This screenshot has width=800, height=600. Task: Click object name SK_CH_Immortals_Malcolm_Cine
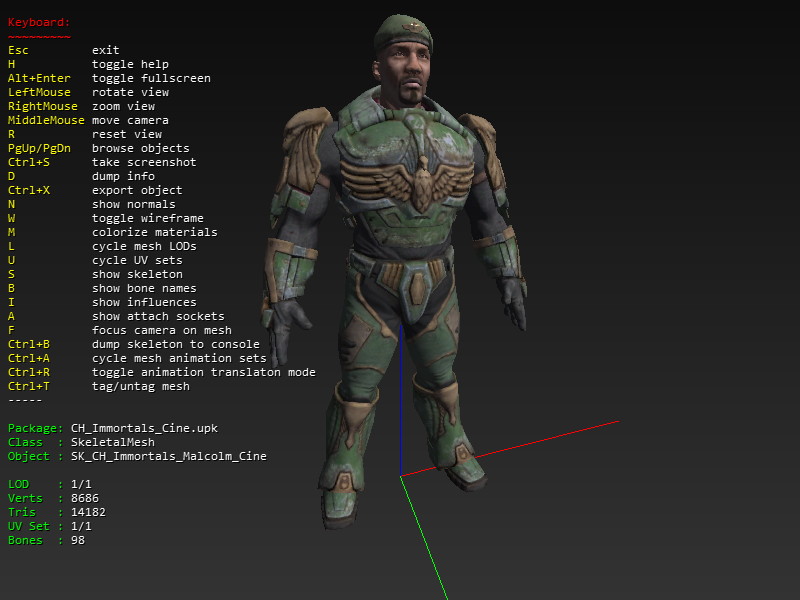(x=169, y=456)
